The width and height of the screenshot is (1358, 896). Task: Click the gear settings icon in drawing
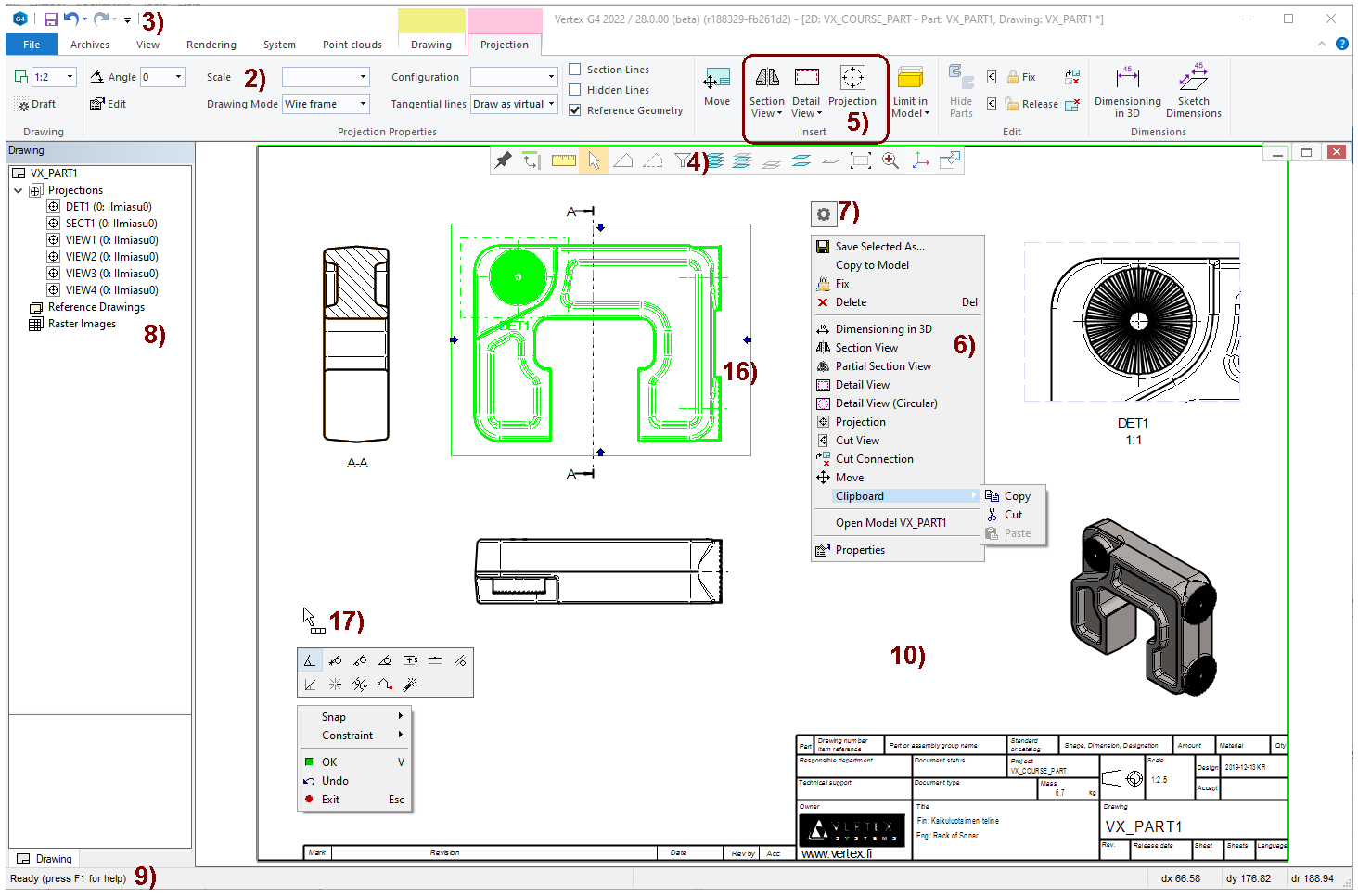pos(823,214)
